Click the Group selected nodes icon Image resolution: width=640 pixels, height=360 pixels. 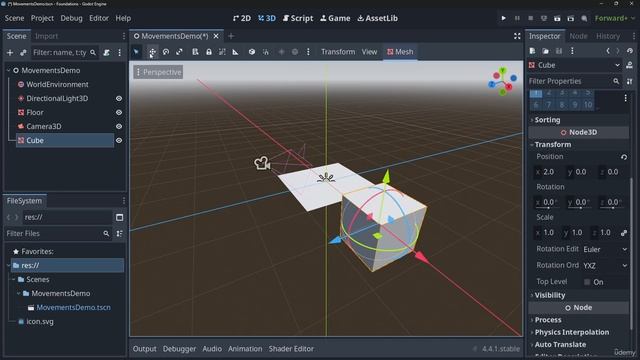(222, 52)
